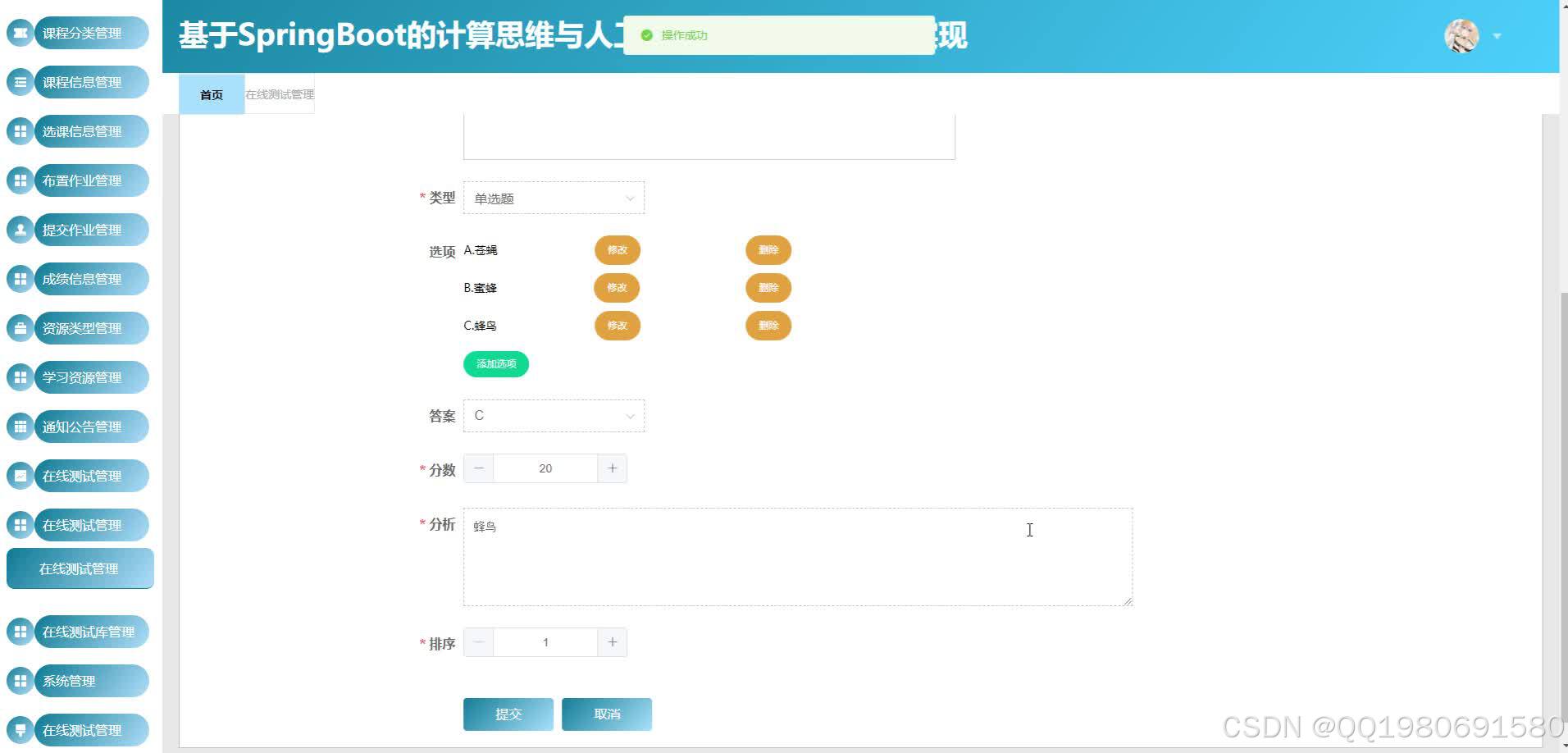This screenshot has height=753, width=1568.
Task: Click the 提交 button
Action: tap(508, 714)
